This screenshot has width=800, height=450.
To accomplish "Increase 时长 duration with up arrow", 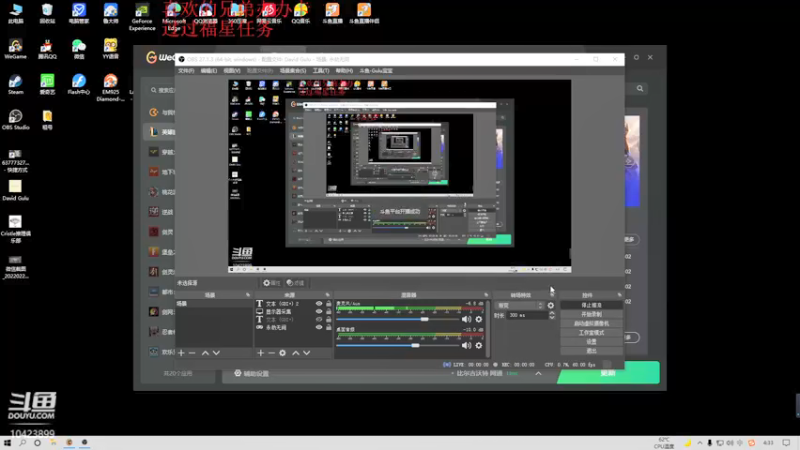I will [552, 313].
